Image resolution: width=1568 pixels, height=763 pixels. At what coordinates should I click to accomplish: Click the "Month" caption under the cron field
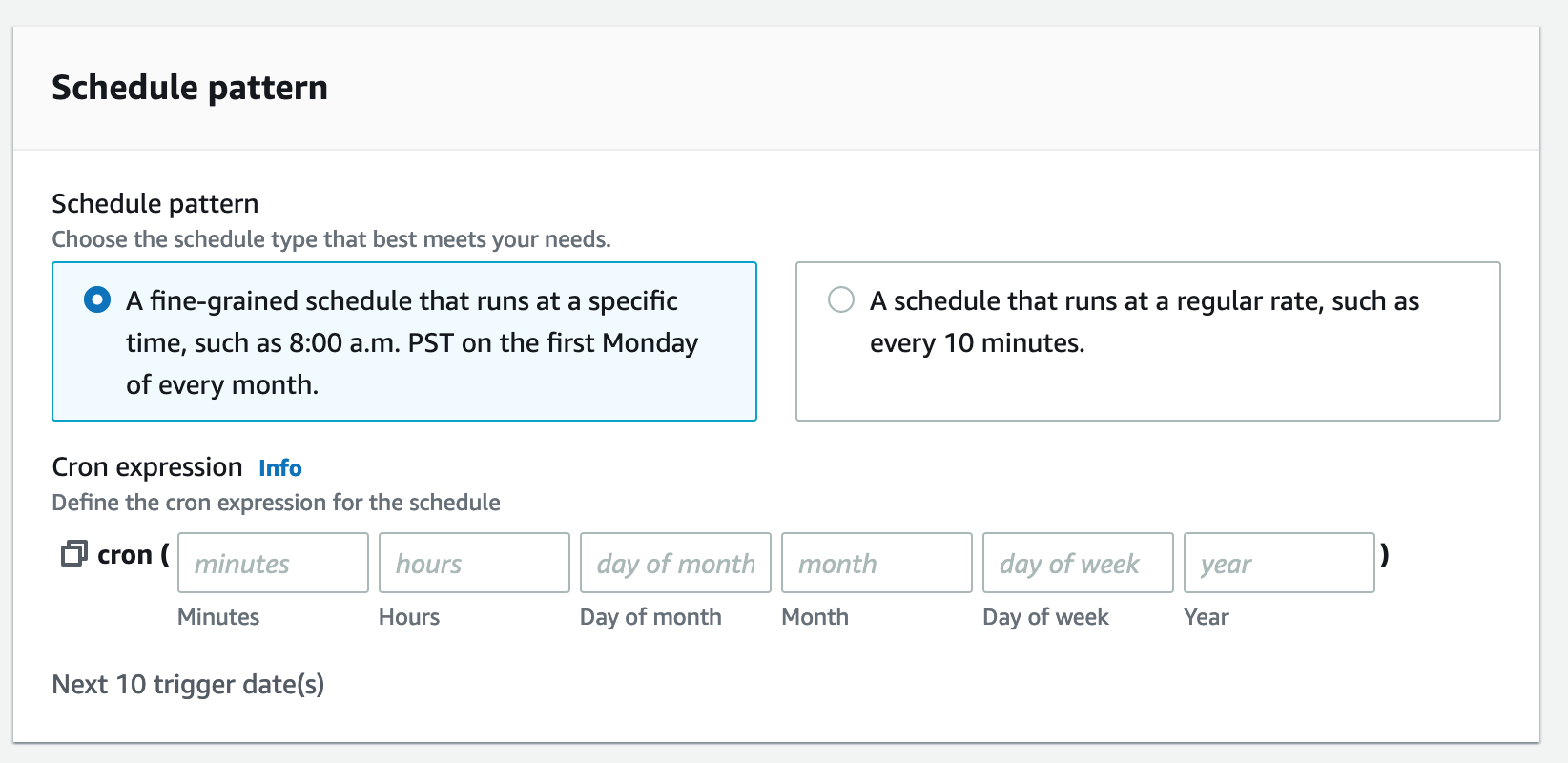tap(815, 617)
